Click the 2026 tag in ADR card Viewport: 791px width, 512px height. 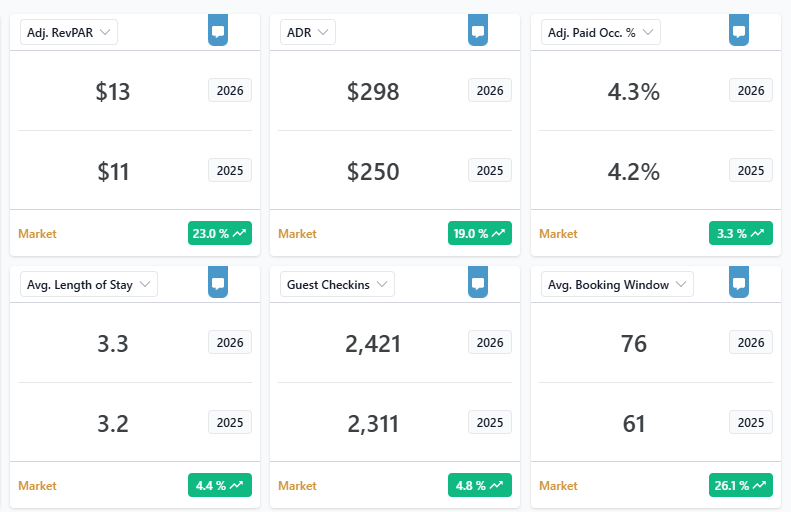(490, 90)
